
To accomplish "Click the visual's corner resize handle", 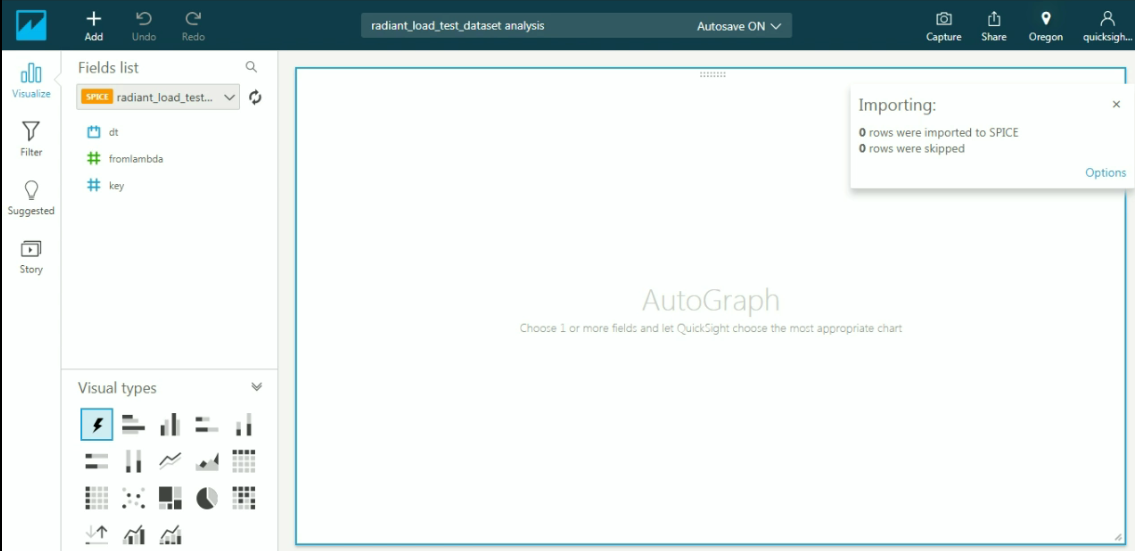I will (1118, 537).
